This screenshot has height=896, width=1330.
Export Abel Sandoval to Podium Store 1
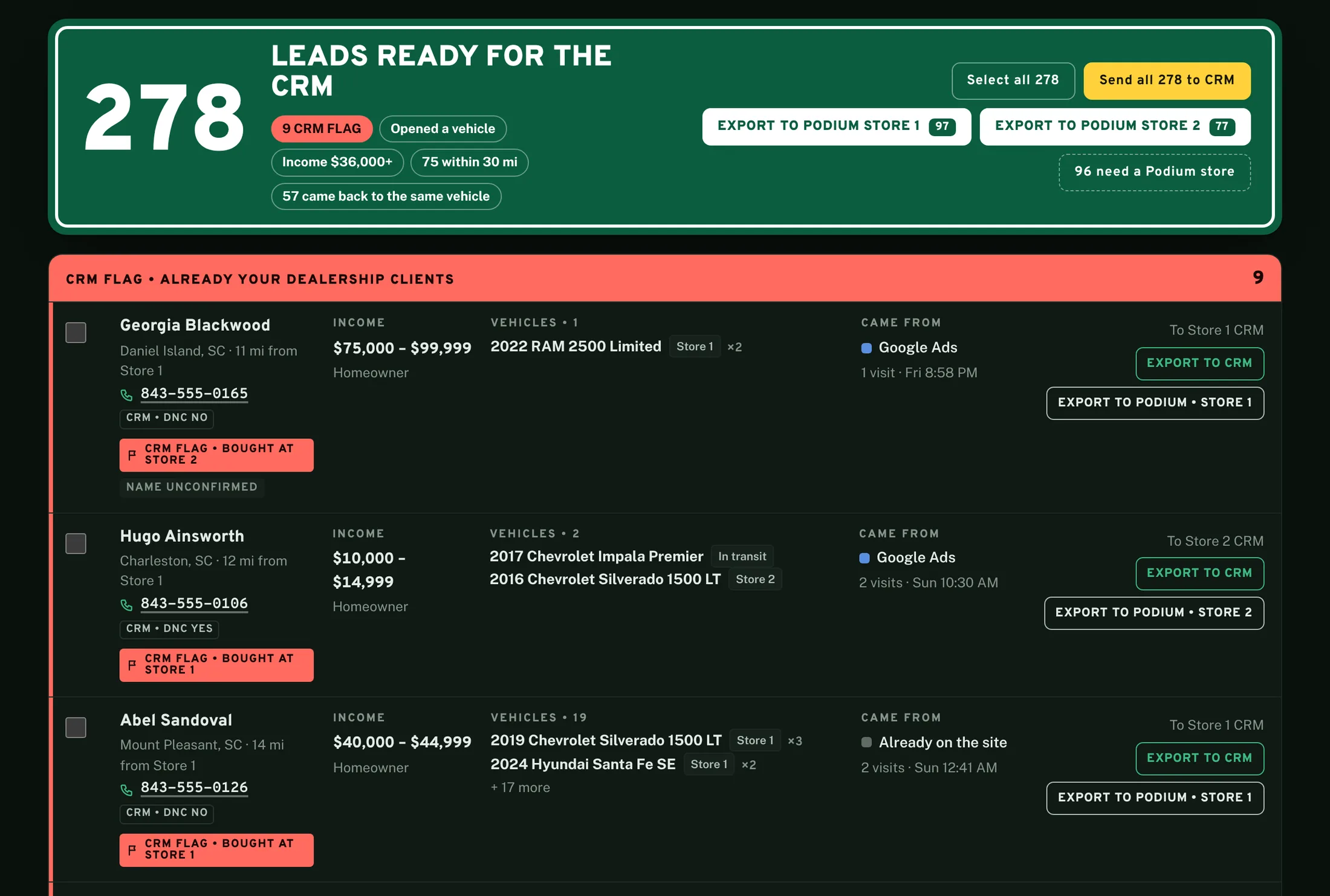1155,797
